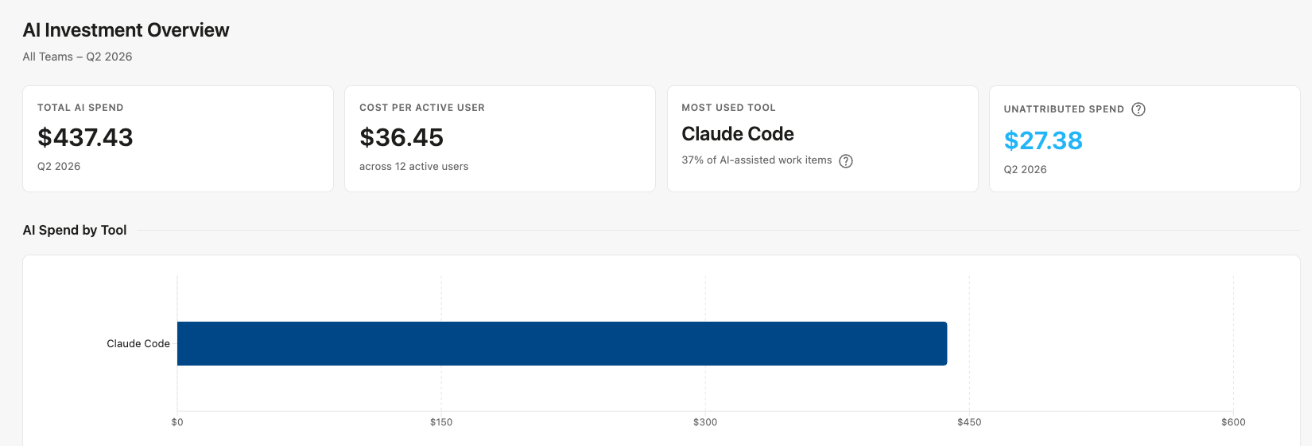The width and height of the screenshot is (1312, 446).
Task: Click Q2 2026 under total AI spend
Action: 59,166
